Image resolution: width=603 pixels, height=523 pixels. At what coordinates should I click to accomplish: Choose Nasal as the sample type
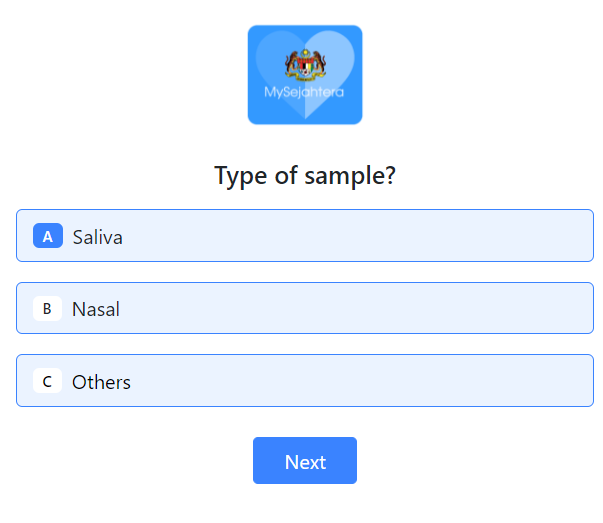(305, 308)
